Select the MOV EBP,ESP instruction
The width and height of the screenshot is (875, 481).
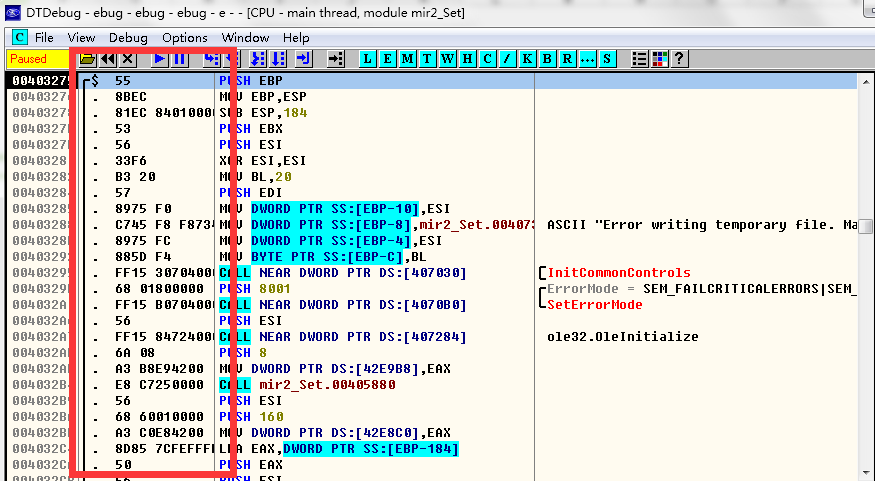(263, 97)
